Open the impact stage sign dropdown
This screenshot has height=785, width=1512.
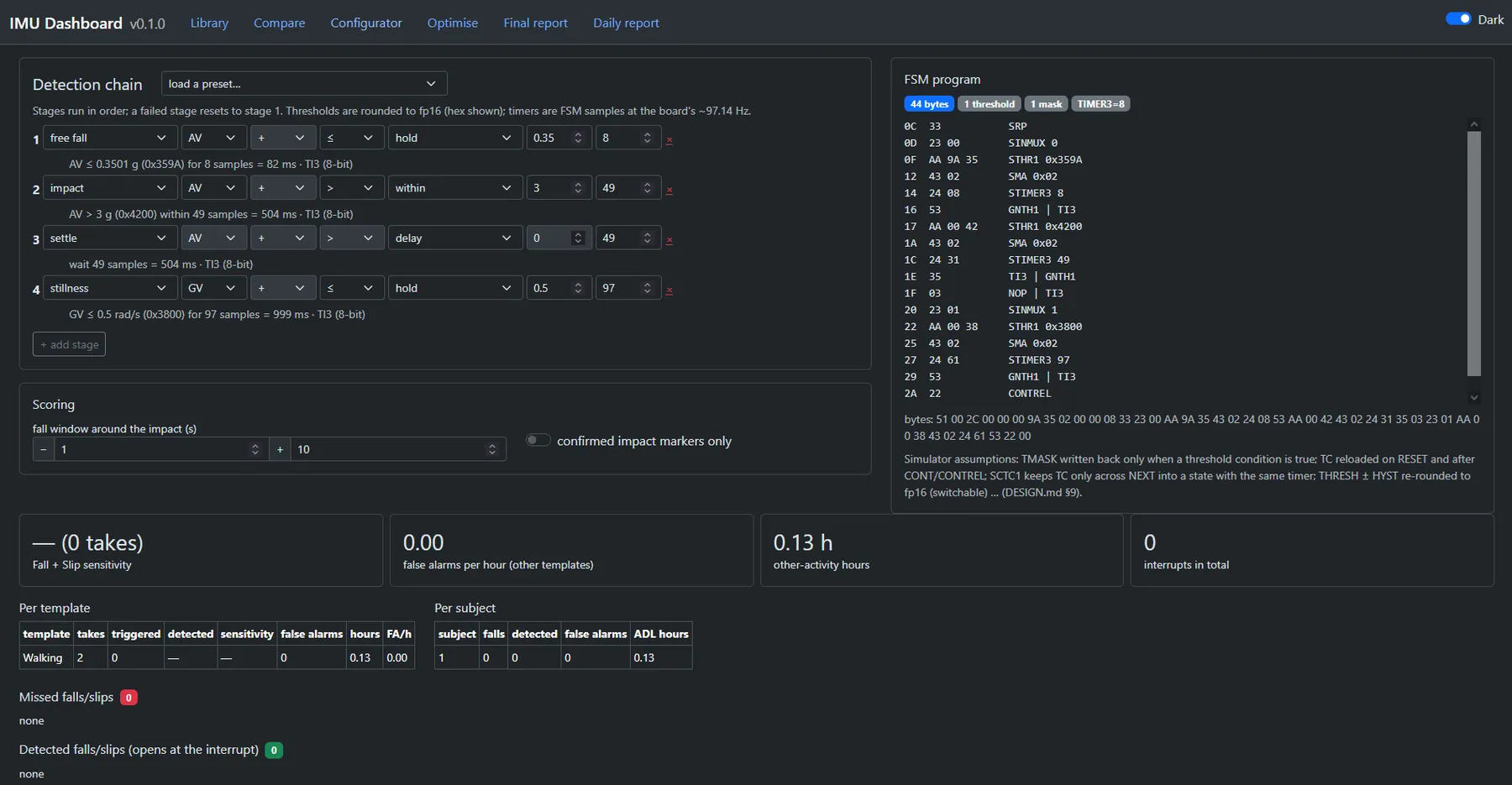pyautogui.click(x=282, y=188)
